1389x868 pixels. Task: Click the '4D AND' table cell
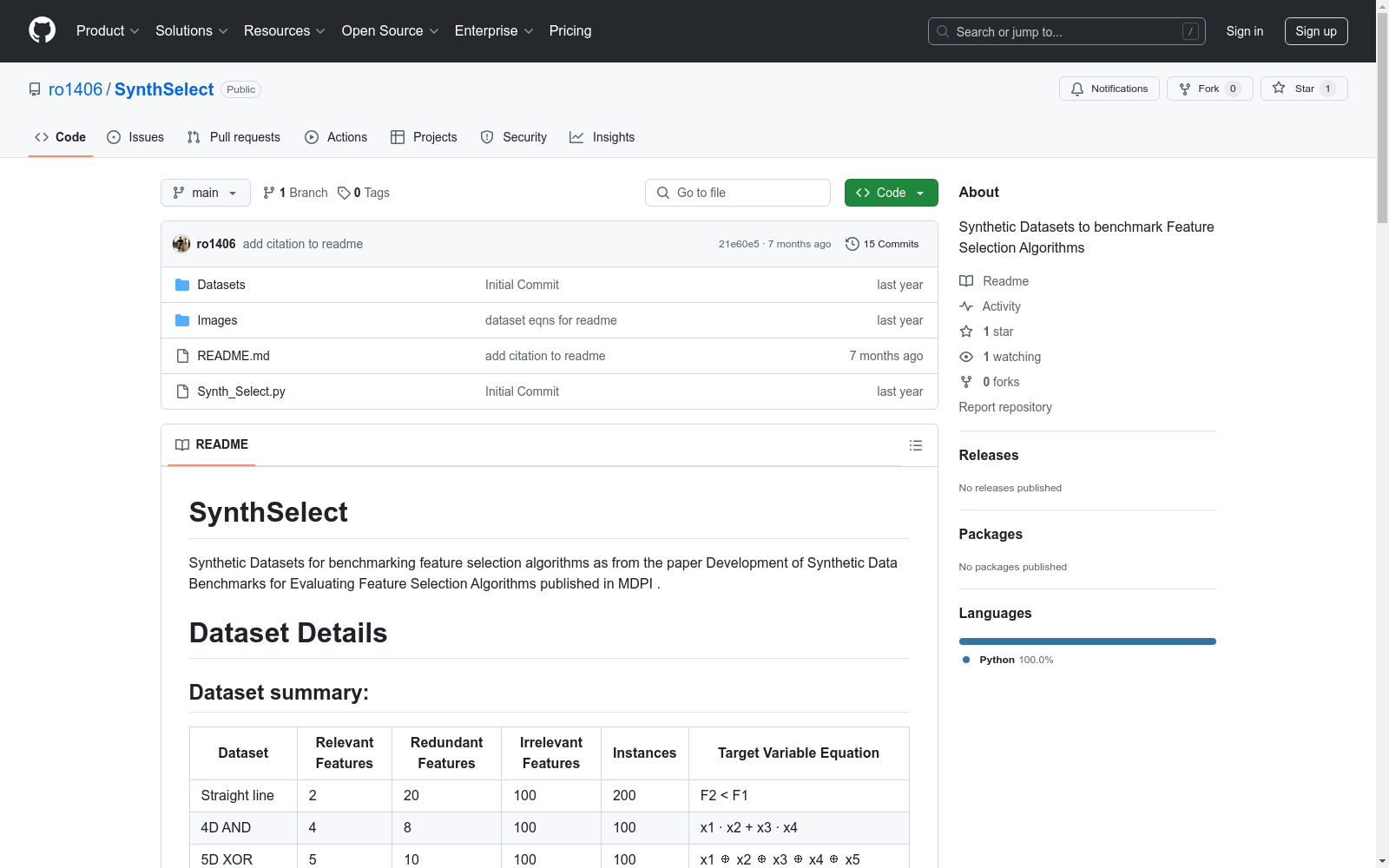pyautogui.click(x=243, y=827)
